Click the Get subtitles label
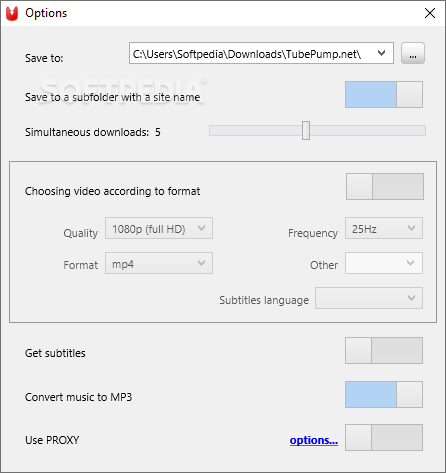Image resolution: width=446 pixels, height=473 pixels. [x=55, y=353]
